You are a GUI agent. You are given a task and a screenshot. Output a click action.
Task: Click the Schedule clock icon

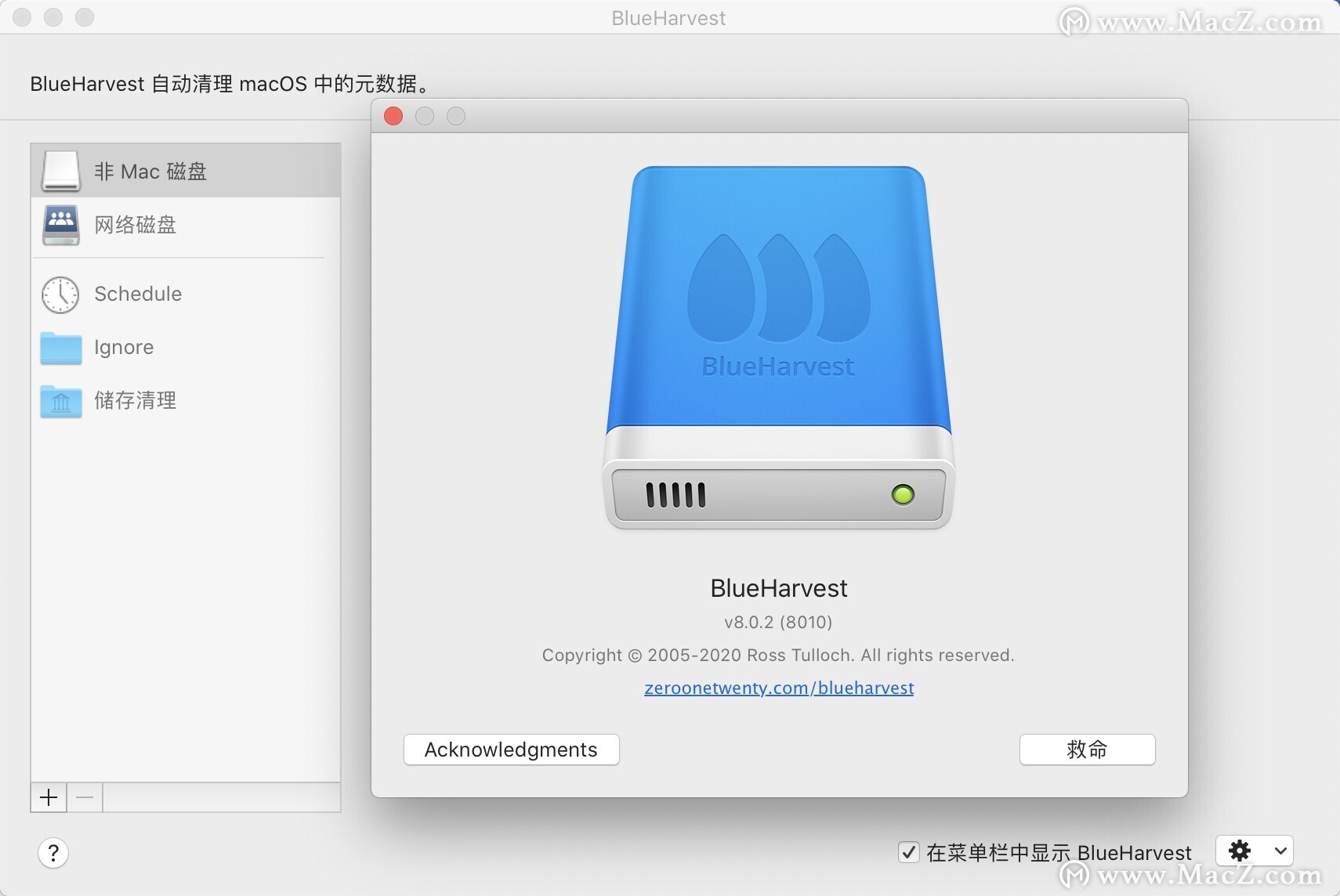tap(60, 294)
